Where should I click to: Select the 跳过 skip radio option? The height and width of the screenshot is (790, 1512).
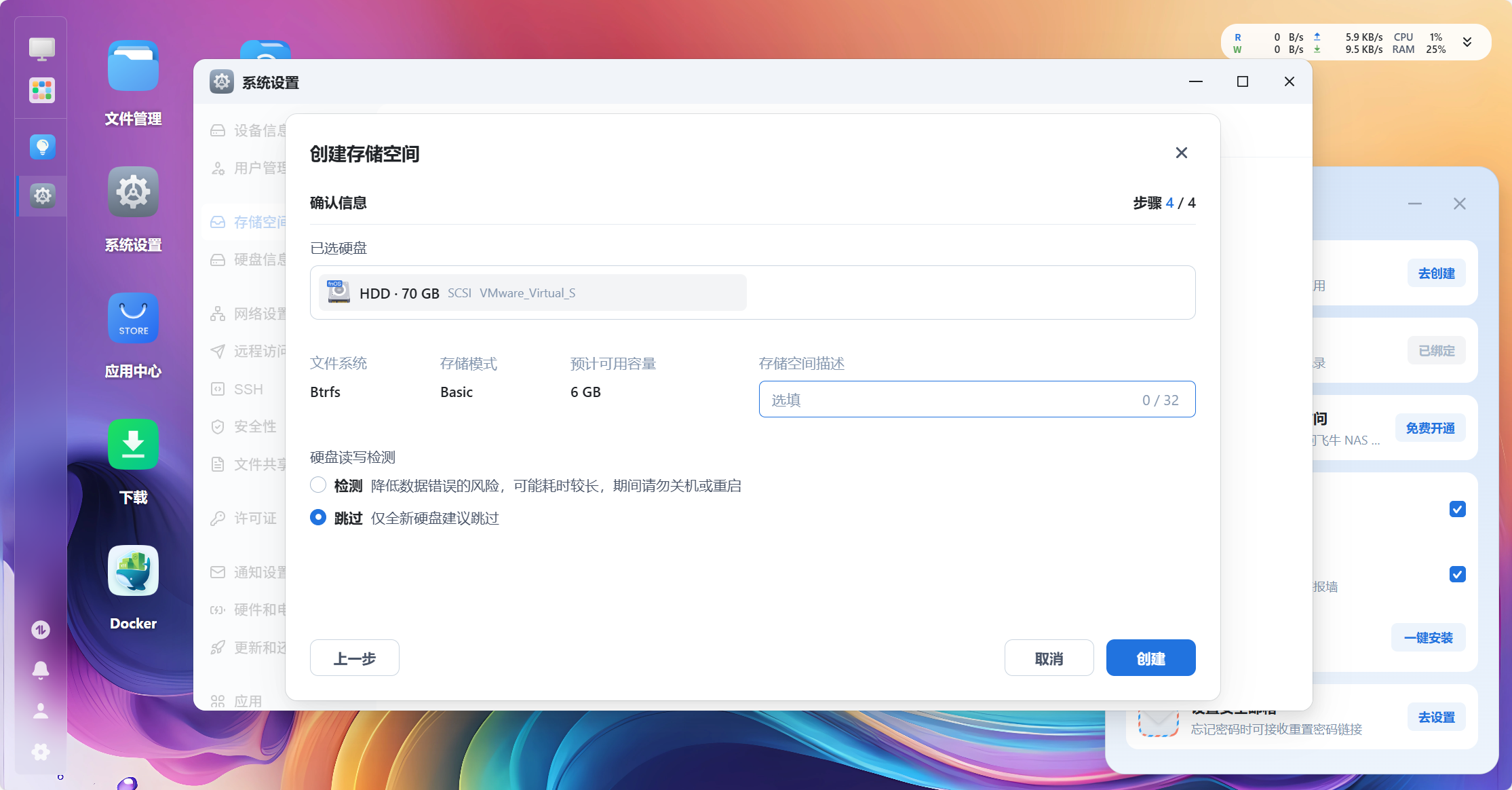(318, 518)
